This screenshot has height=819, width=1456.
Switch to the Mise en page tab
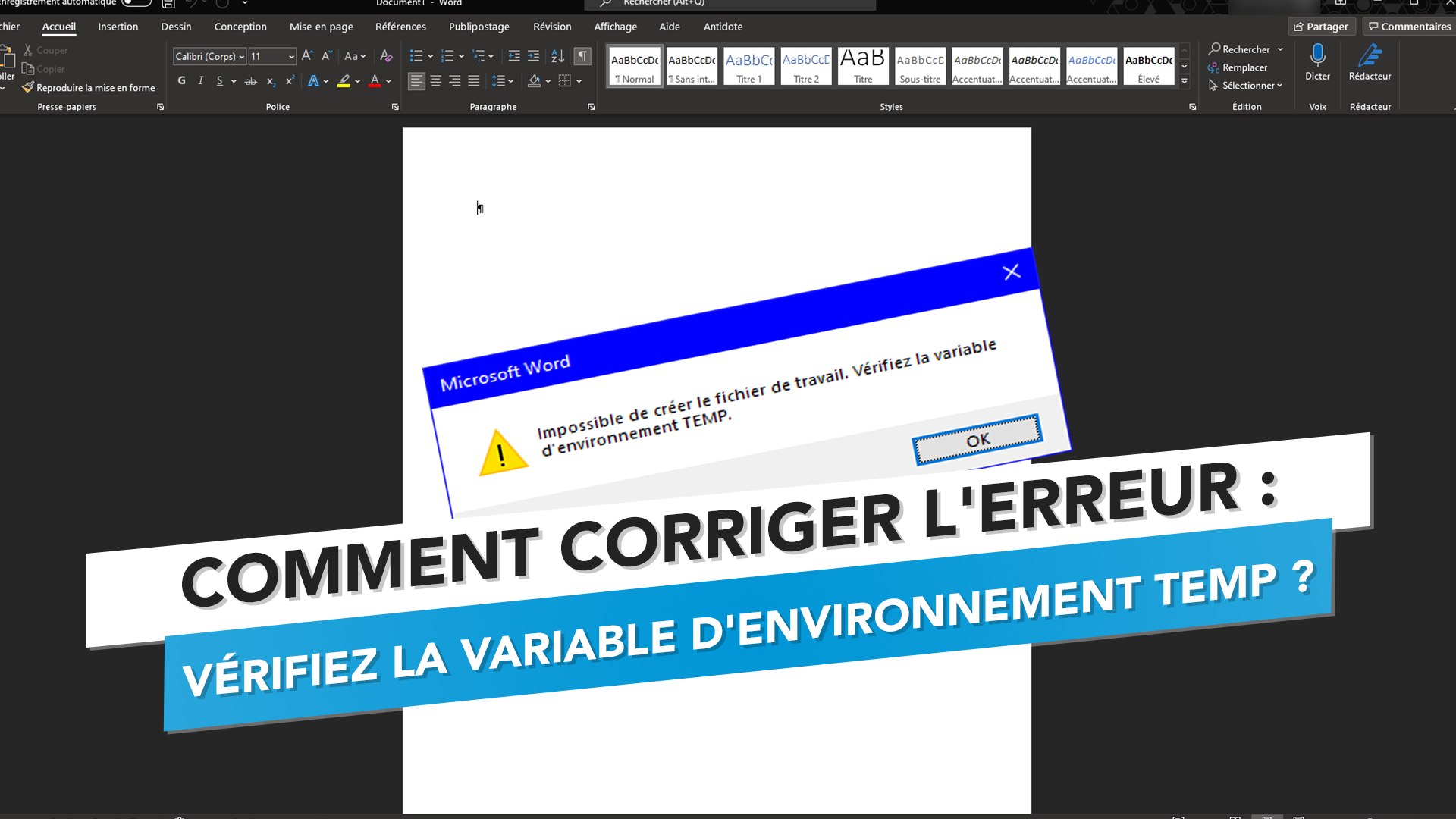(x=321, y=27)
